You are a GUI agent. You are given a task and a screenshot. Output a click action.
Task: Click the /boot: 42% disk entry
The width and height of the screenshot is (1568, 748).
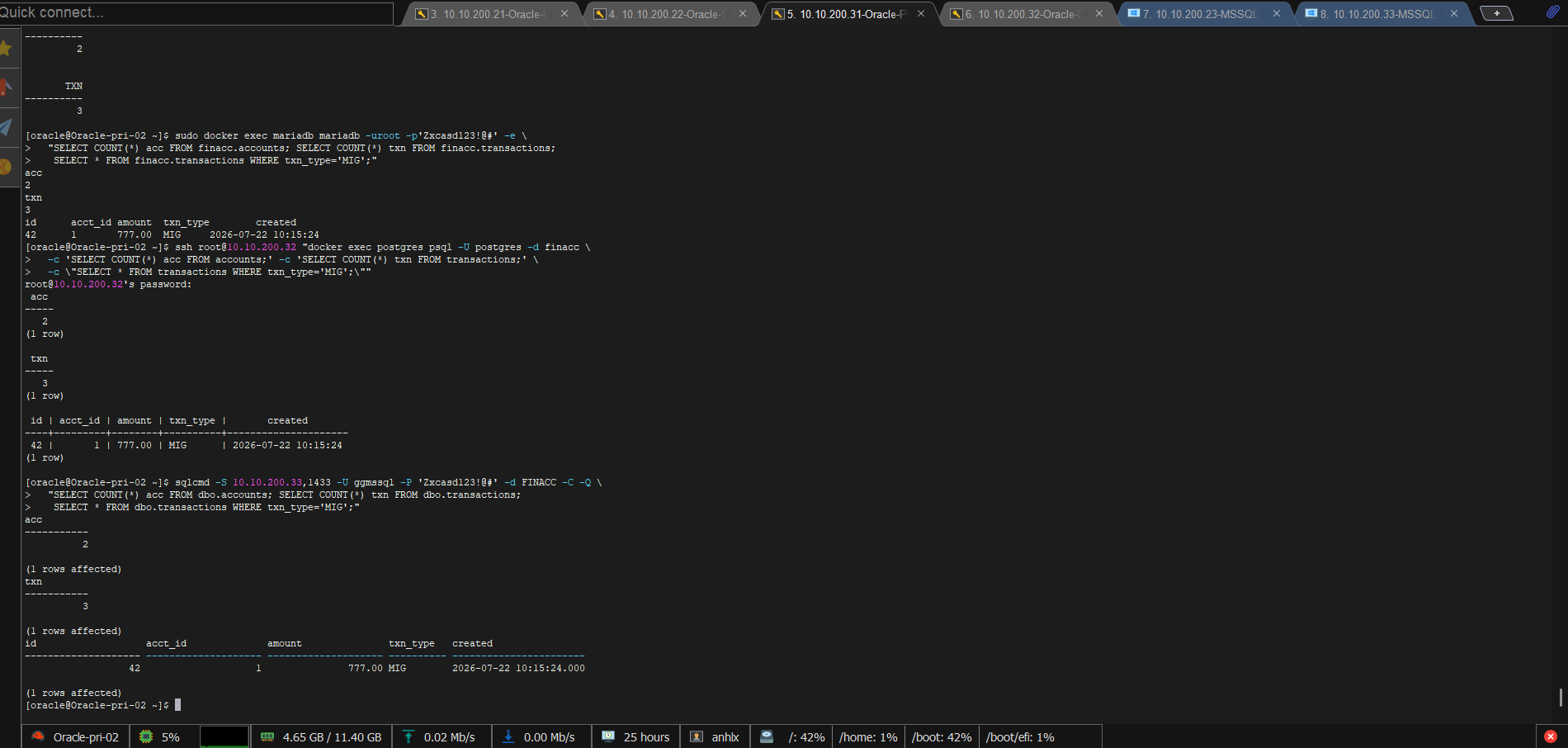coord(942,737)
